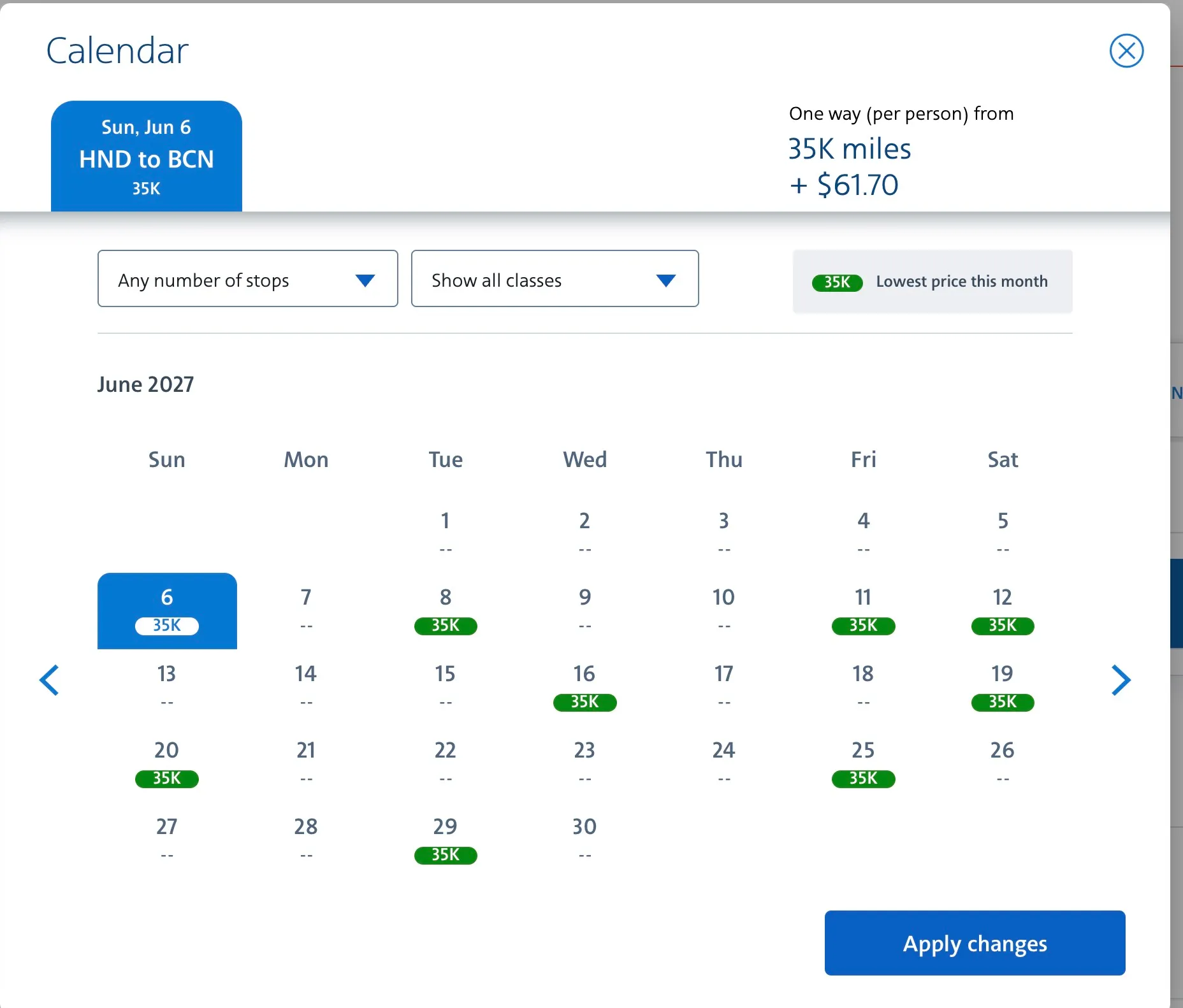This screenshot has width=1183, height=1008.
Task: Select Sunday June 20 35K date
Action: tap(167, 764)
